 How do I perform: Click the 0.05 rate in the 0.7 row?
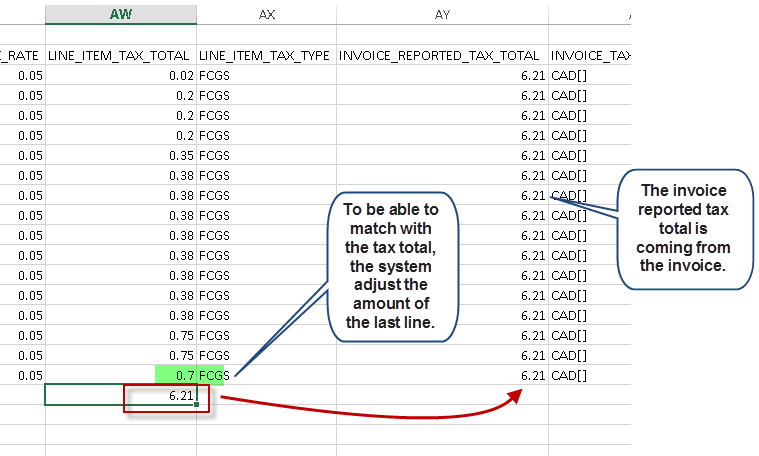point(22,375)
